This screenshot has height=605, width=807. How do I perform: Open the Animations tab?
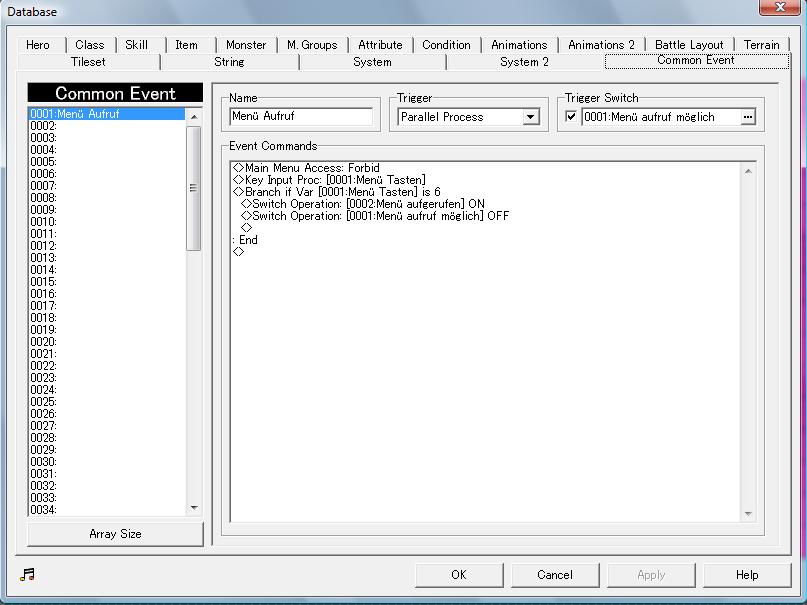coord(519,45)
